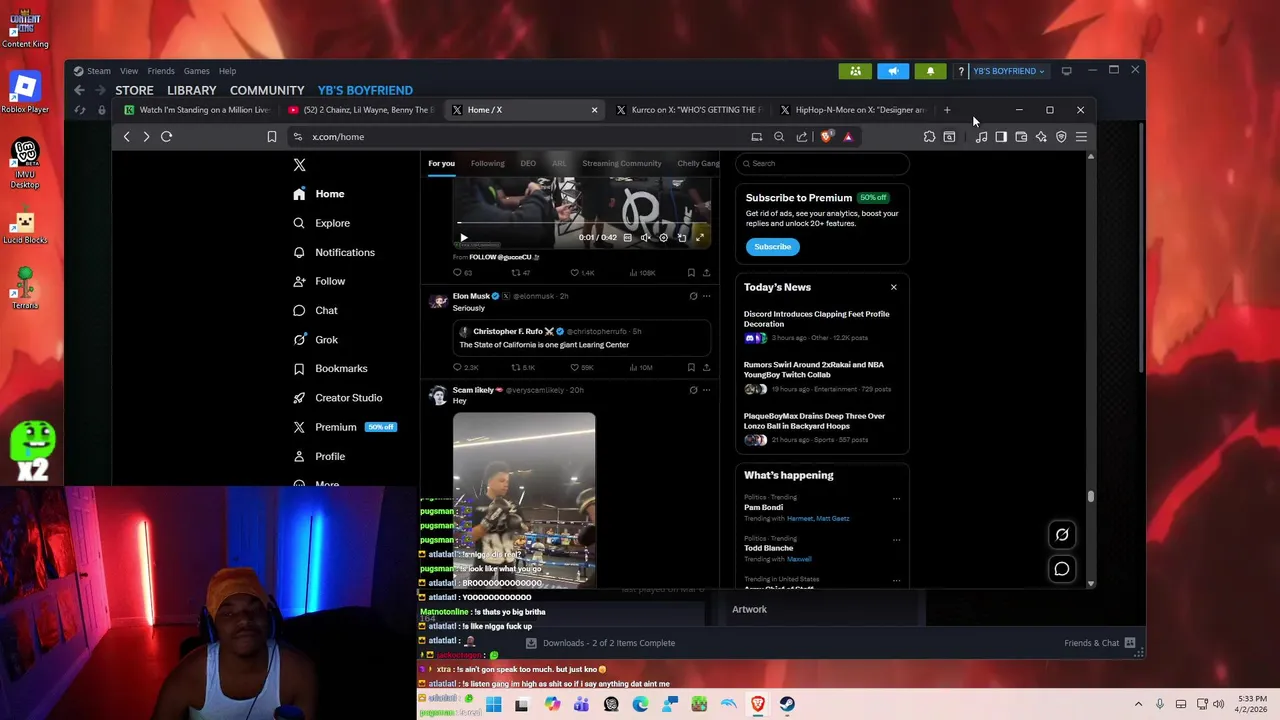Play the video in the top post
The image size is (1280, 720).
(x=463, y=238)
